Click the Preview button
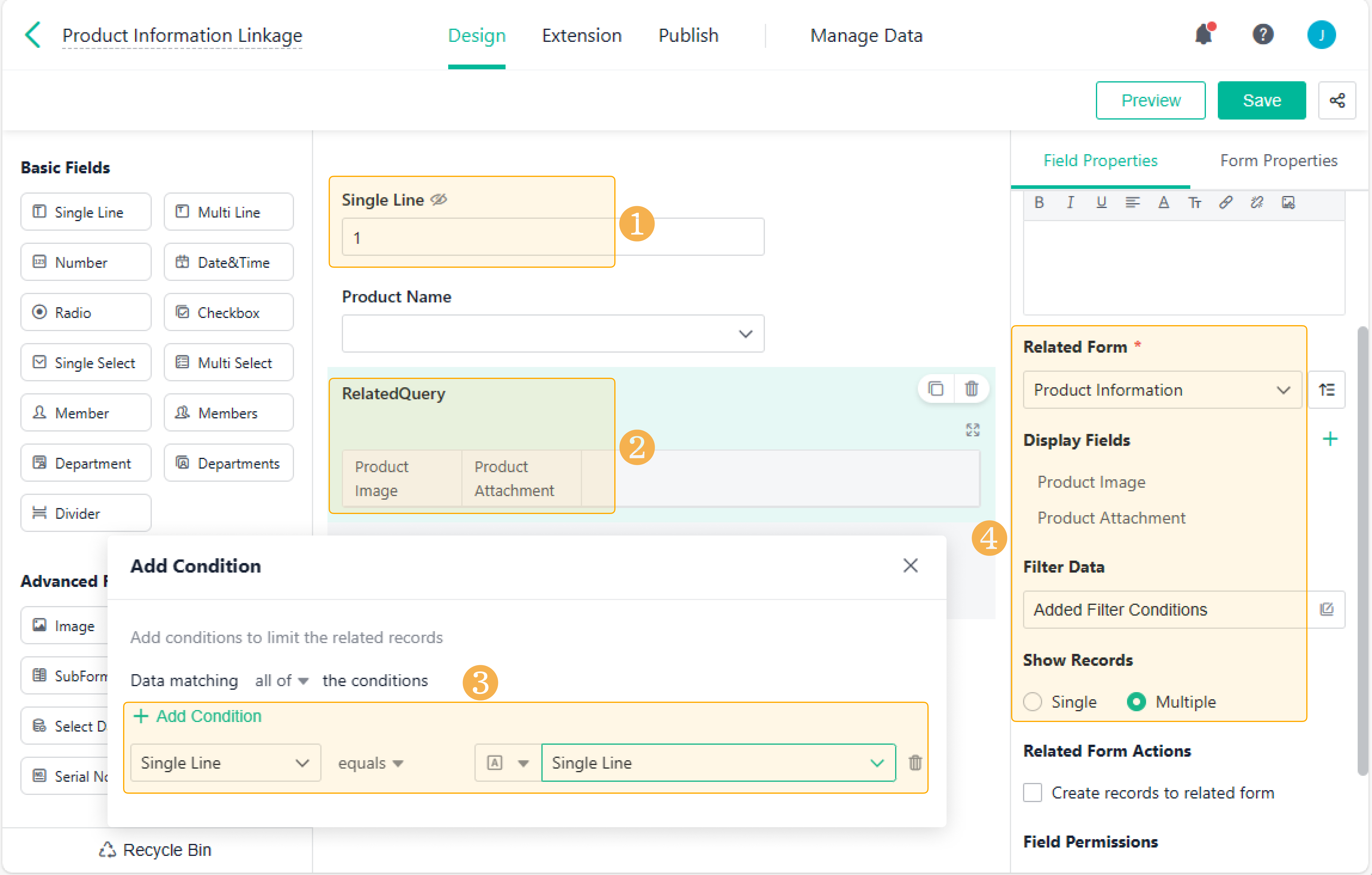The image size is (1372, 875). tap(1150, 100)
